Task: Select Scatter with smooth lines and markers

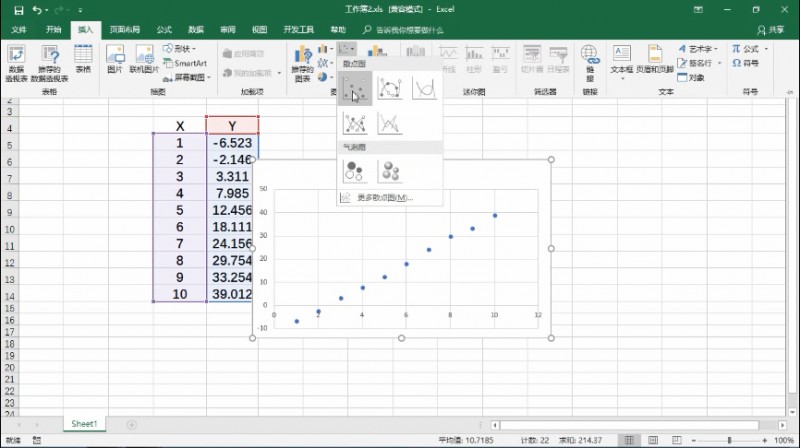Action: [x=390, y=89]
